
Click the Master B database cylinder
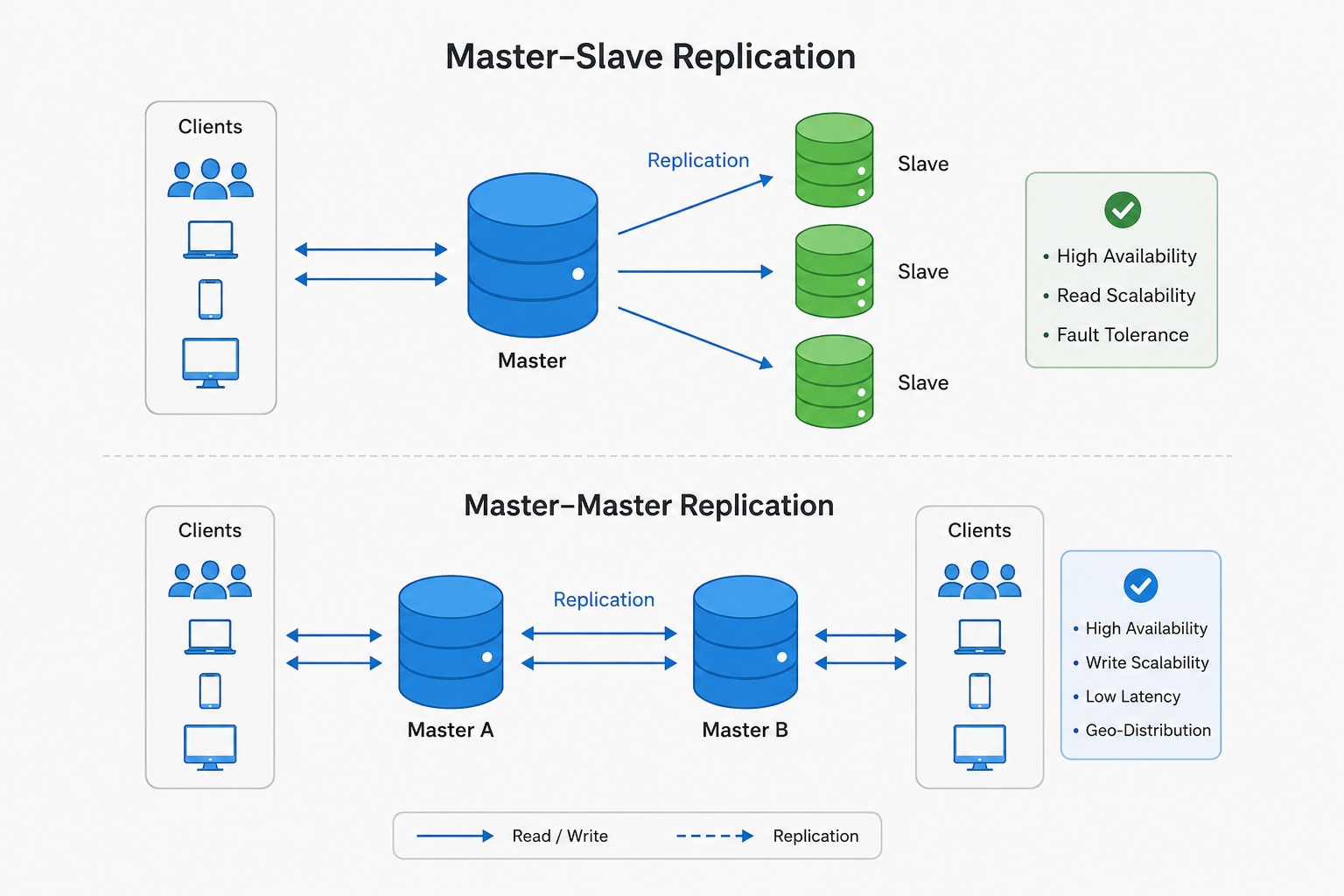click(x=745, y=641)
